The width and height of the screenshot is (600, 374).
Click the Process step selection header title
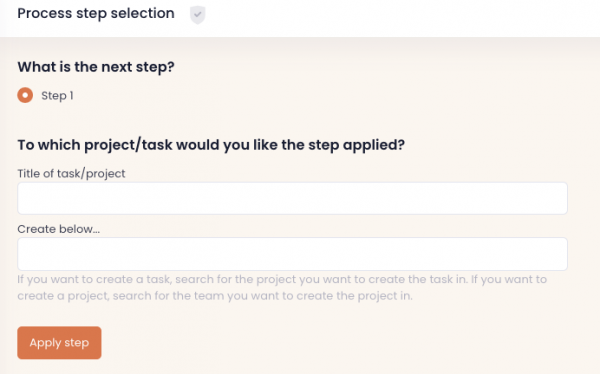[96, 13]
